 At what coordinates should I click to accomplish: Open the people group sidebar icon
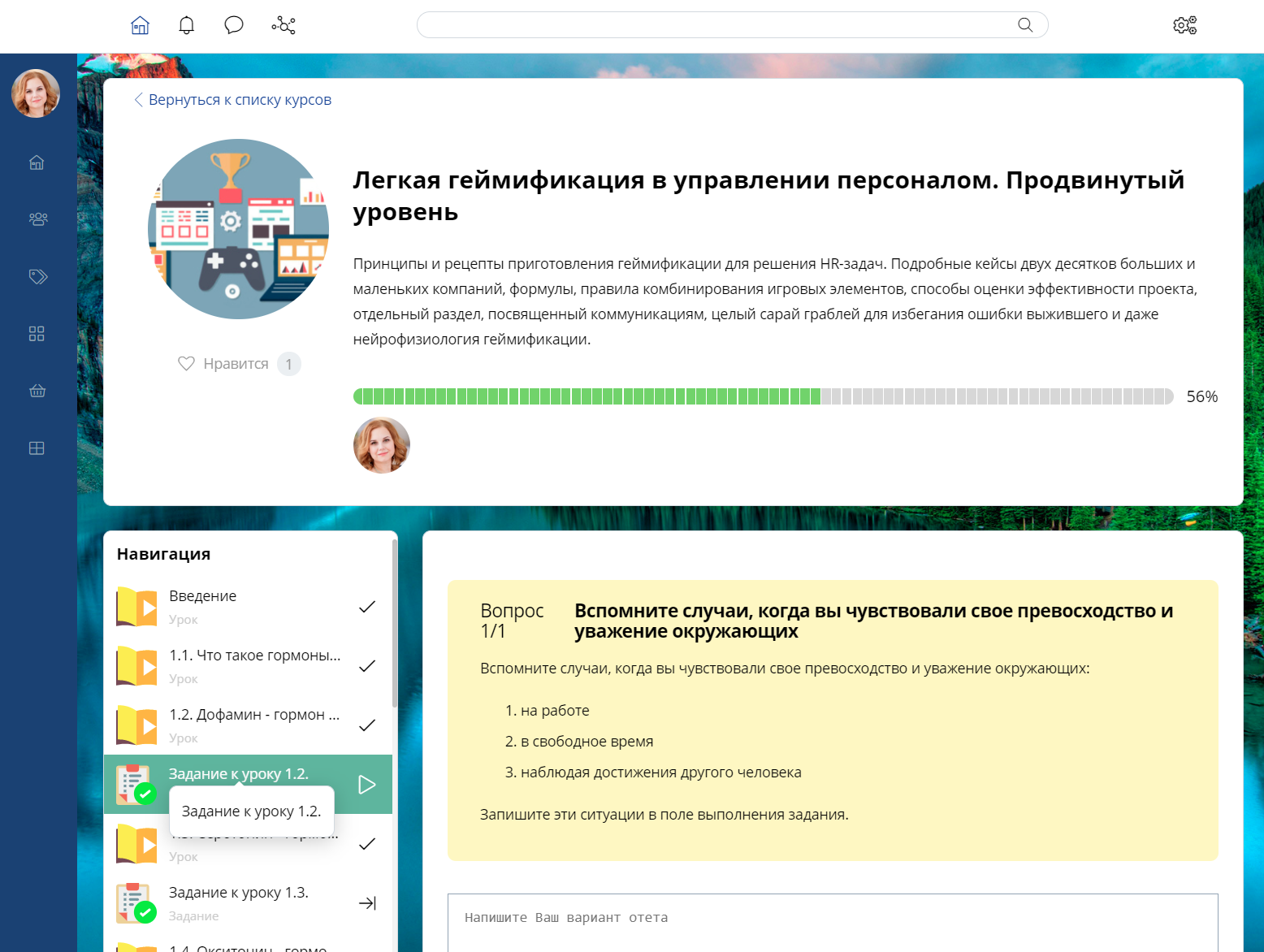pyautogui.click(x=37, y=219)
